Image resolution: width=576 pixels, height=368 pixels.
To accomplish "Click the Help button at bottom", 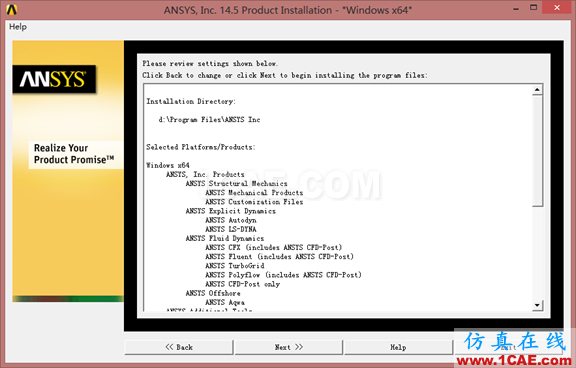I will [x=398, y=347].
